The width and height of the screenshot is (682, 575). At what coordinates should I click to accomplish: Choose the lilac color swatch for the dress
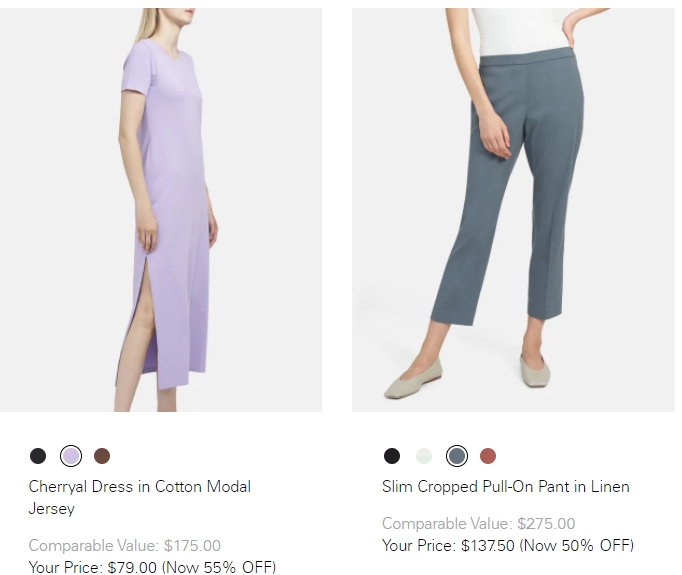[70, 456]
